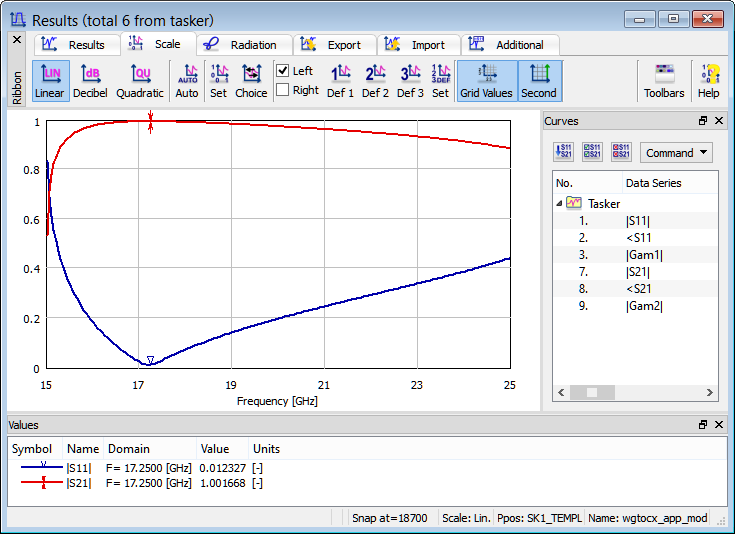Choose the Quadratic scale icon
735x534 pixels.
[x=140, y=80]
